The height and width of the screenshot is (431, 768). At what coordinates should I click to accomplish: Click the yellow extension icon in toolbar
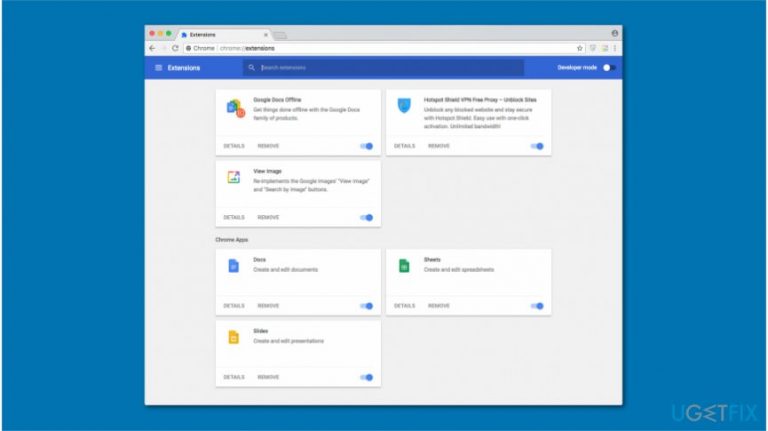click(605, 48)
